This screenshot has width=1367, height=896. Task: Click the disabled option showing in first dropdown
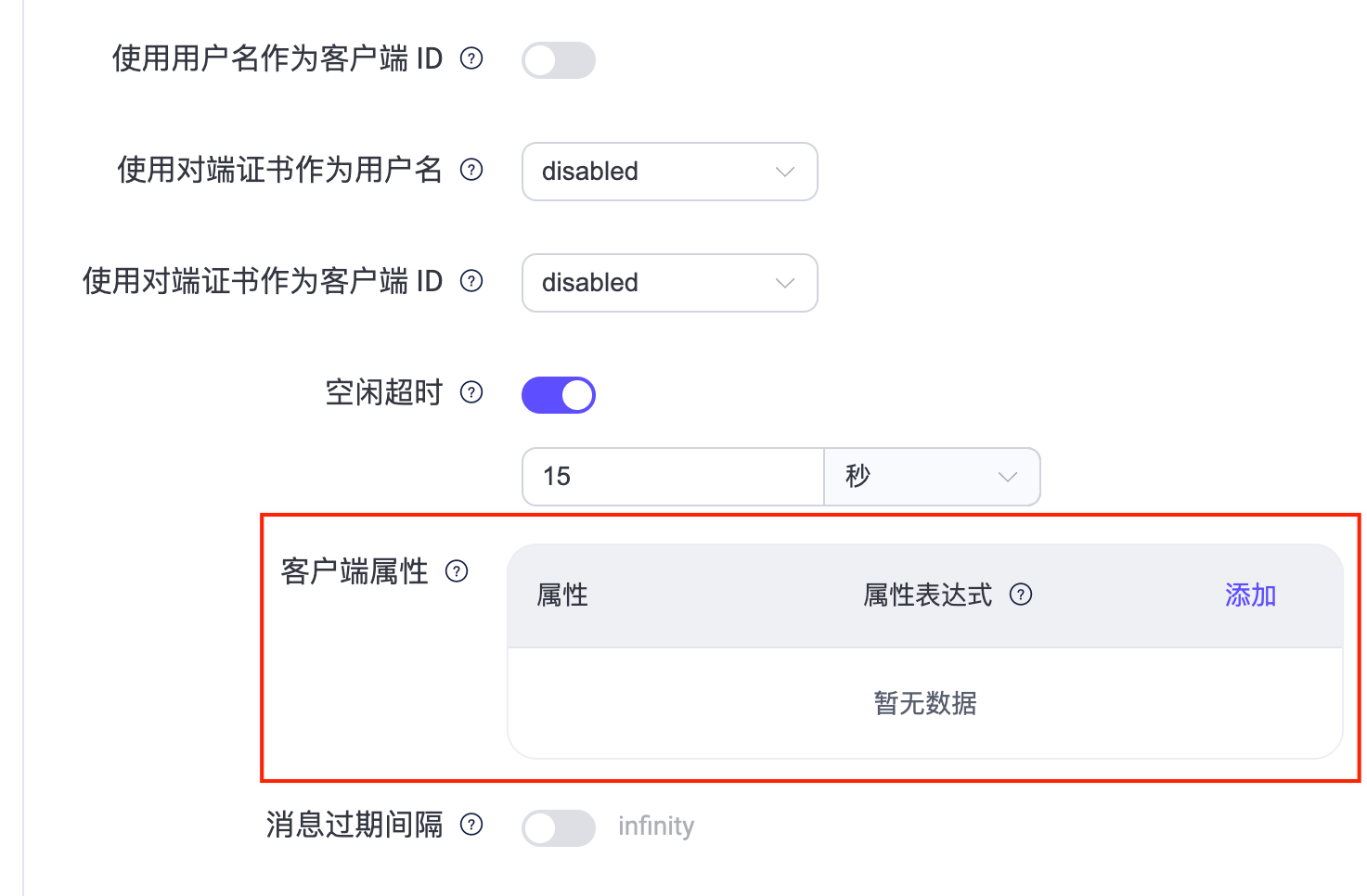tap(590, 172)
